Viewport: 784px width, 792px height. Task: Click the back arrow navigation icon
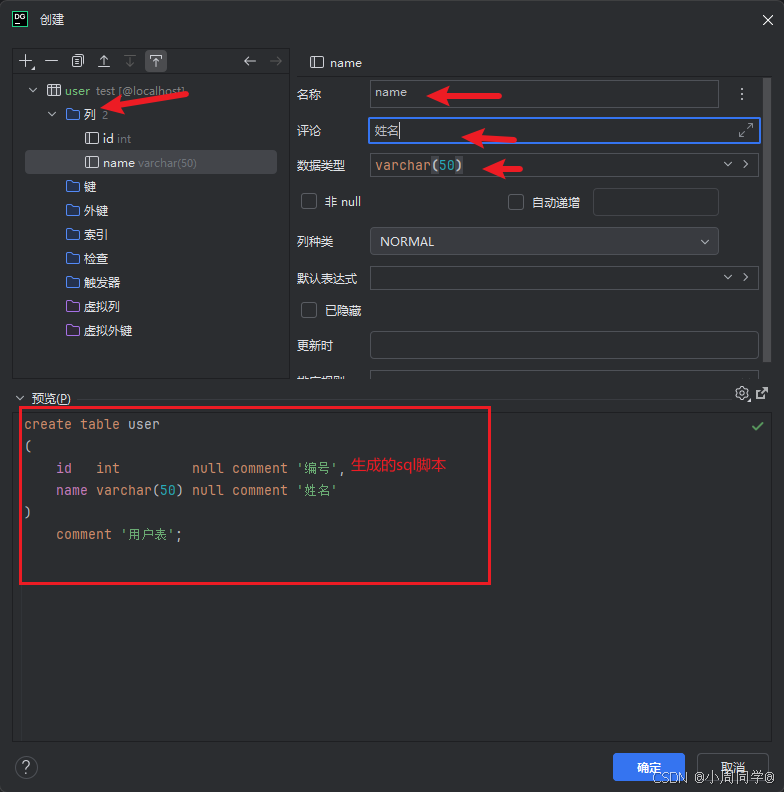pyautogui.click(x=250, y=61)
